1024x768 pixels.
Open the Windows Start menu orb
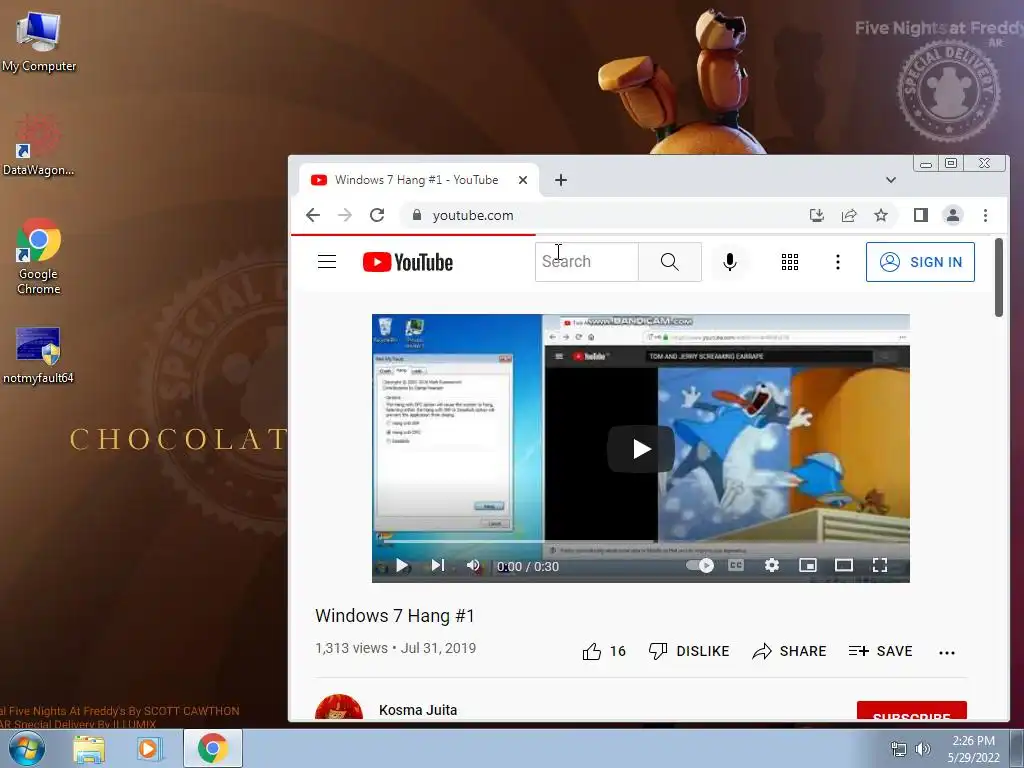27,748
